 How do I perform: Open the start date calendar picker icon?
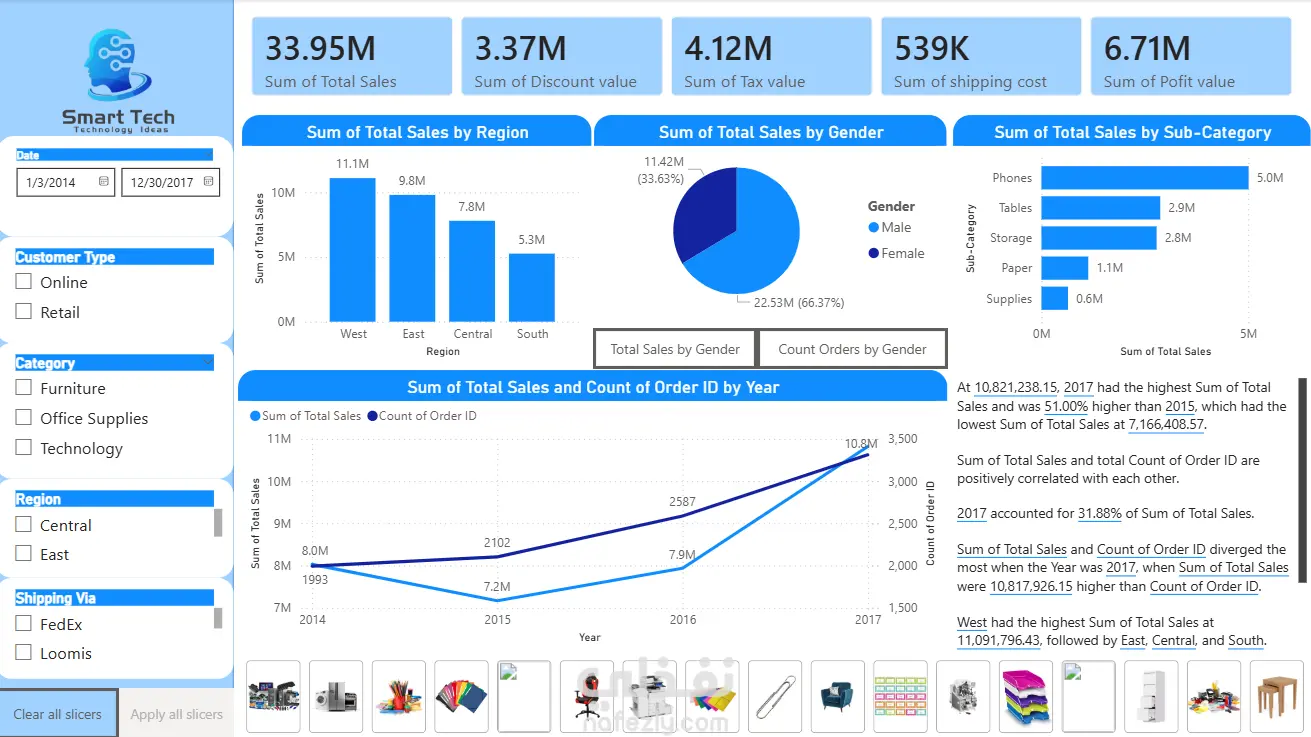(104, 182)
